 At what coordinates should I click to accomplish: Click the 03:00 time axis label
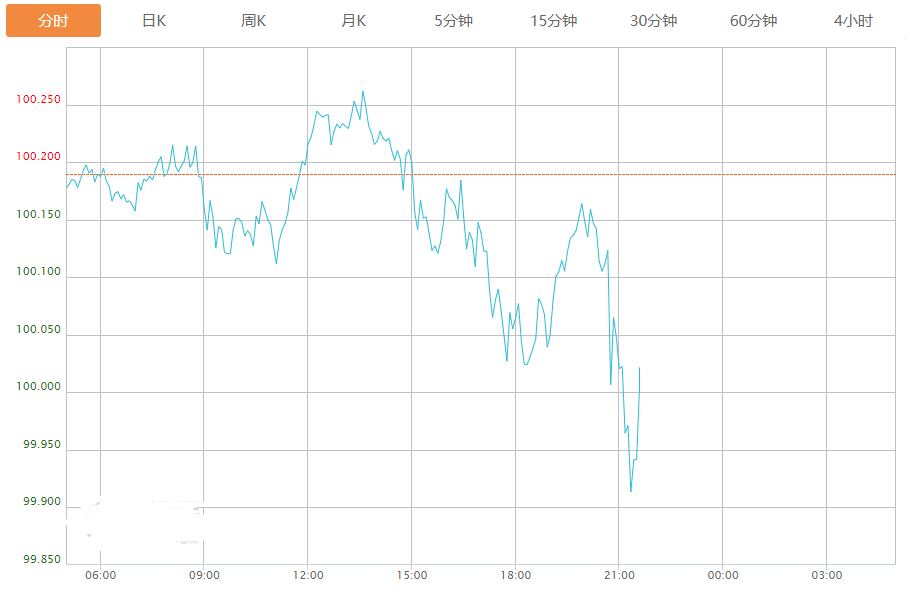[x=827, y=575]
